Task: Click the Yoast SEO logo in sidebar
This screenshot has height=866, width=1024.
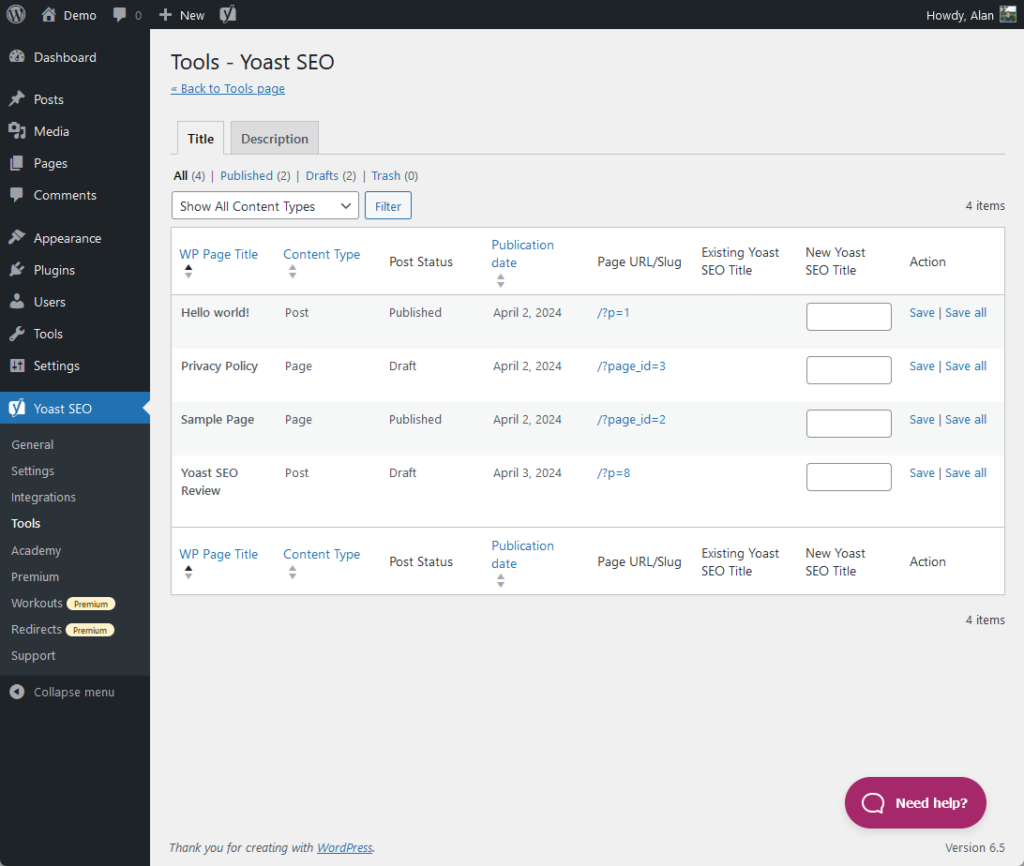Action: [x=17, y=408]
